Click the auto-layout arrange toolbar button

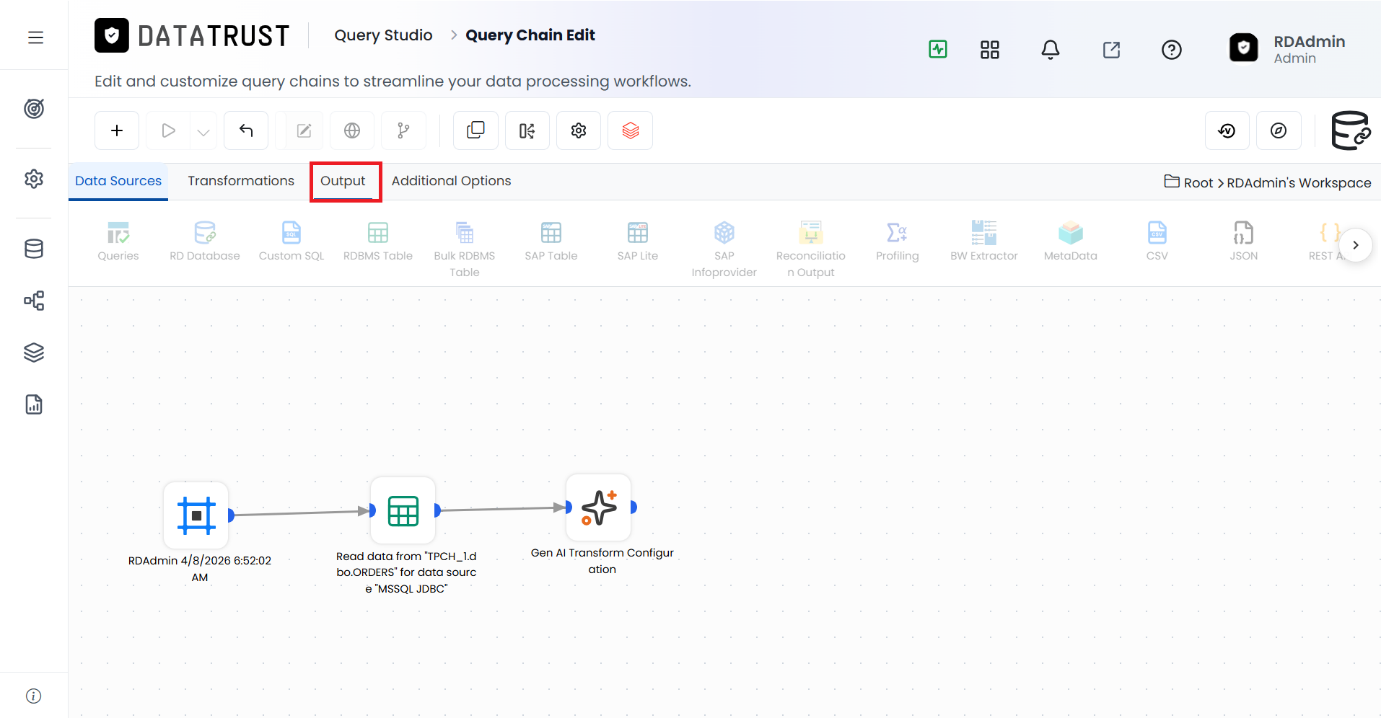(x=527, y=130)
